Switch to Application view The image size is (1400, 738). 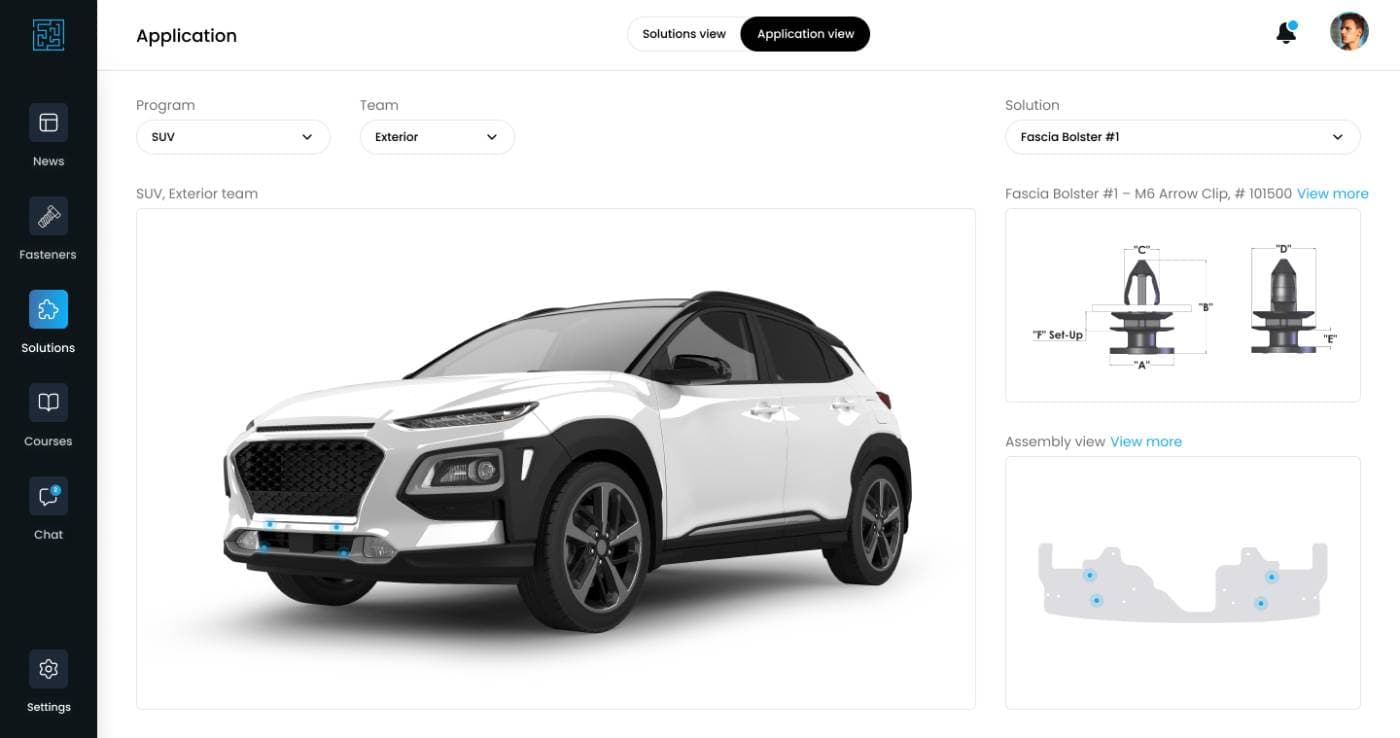(805, 34)
